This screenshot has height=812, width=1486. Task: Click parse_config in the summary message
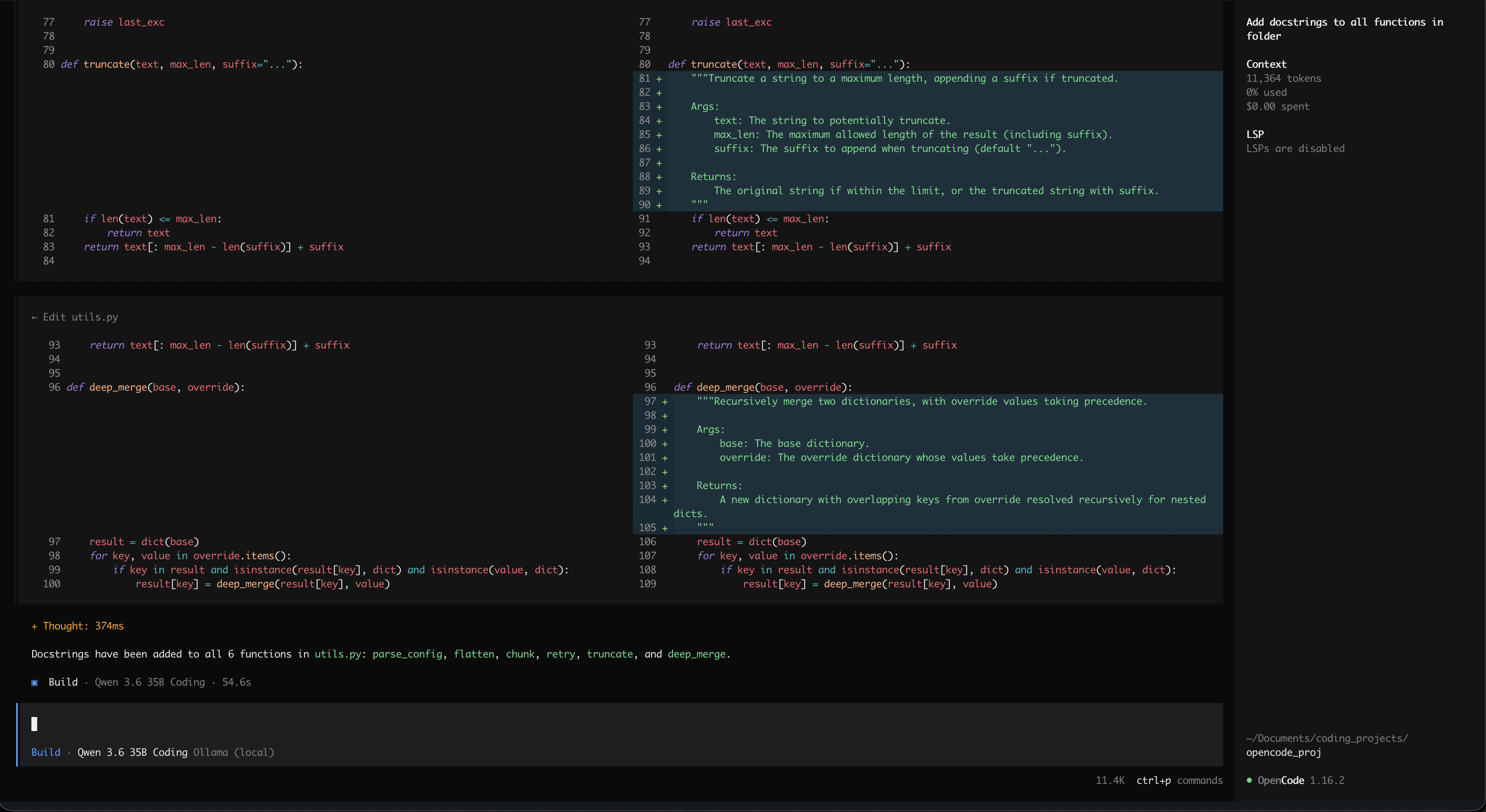407,654
